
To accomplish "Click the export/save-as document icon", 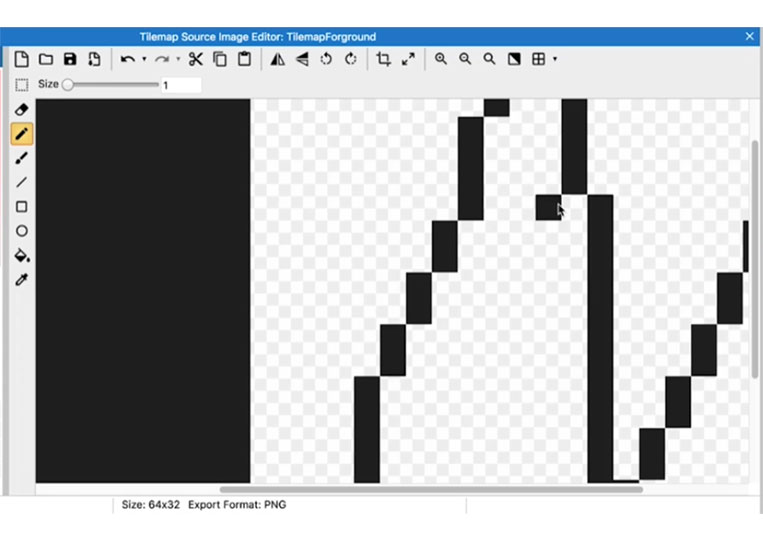I will [x=94, y=59].
